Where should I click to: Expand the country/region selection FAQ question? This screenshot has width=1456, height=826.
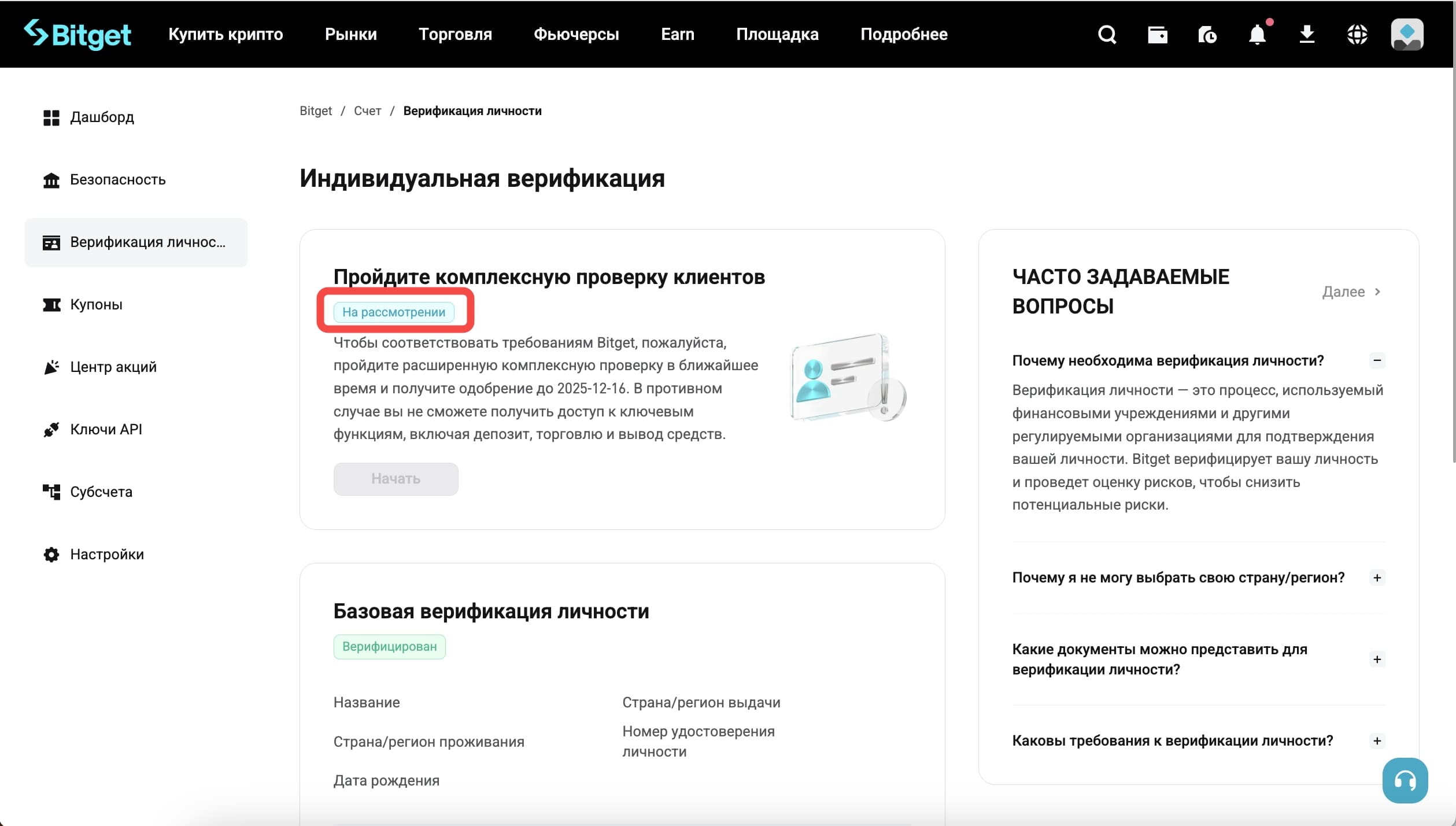click(1377, 577)
